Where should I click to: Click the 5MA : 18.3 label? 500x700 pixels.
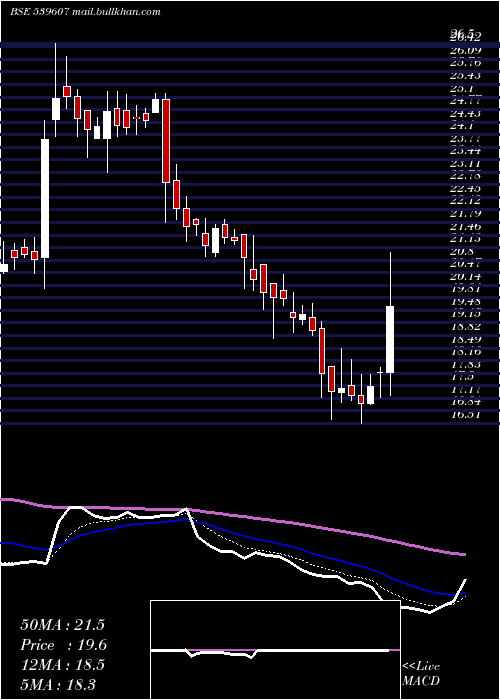58,684
